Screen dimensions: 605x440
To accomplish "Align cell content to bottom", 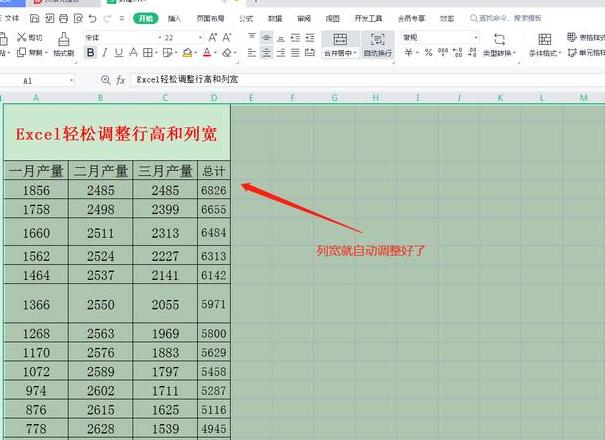I will click(x=281, y=38).
